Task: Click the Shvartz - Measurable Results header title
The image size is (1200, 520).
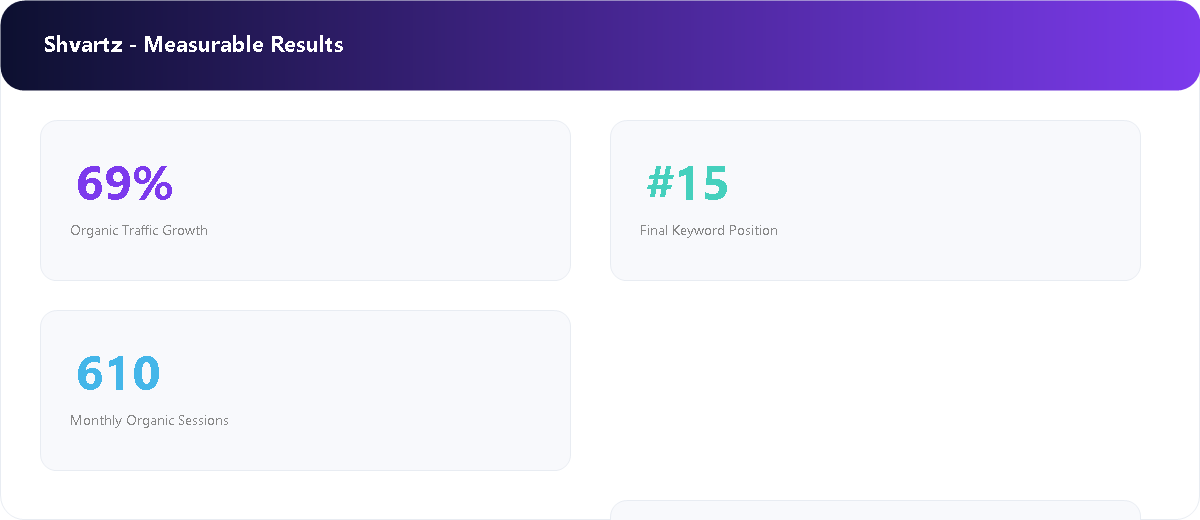Action: [194, 45]
